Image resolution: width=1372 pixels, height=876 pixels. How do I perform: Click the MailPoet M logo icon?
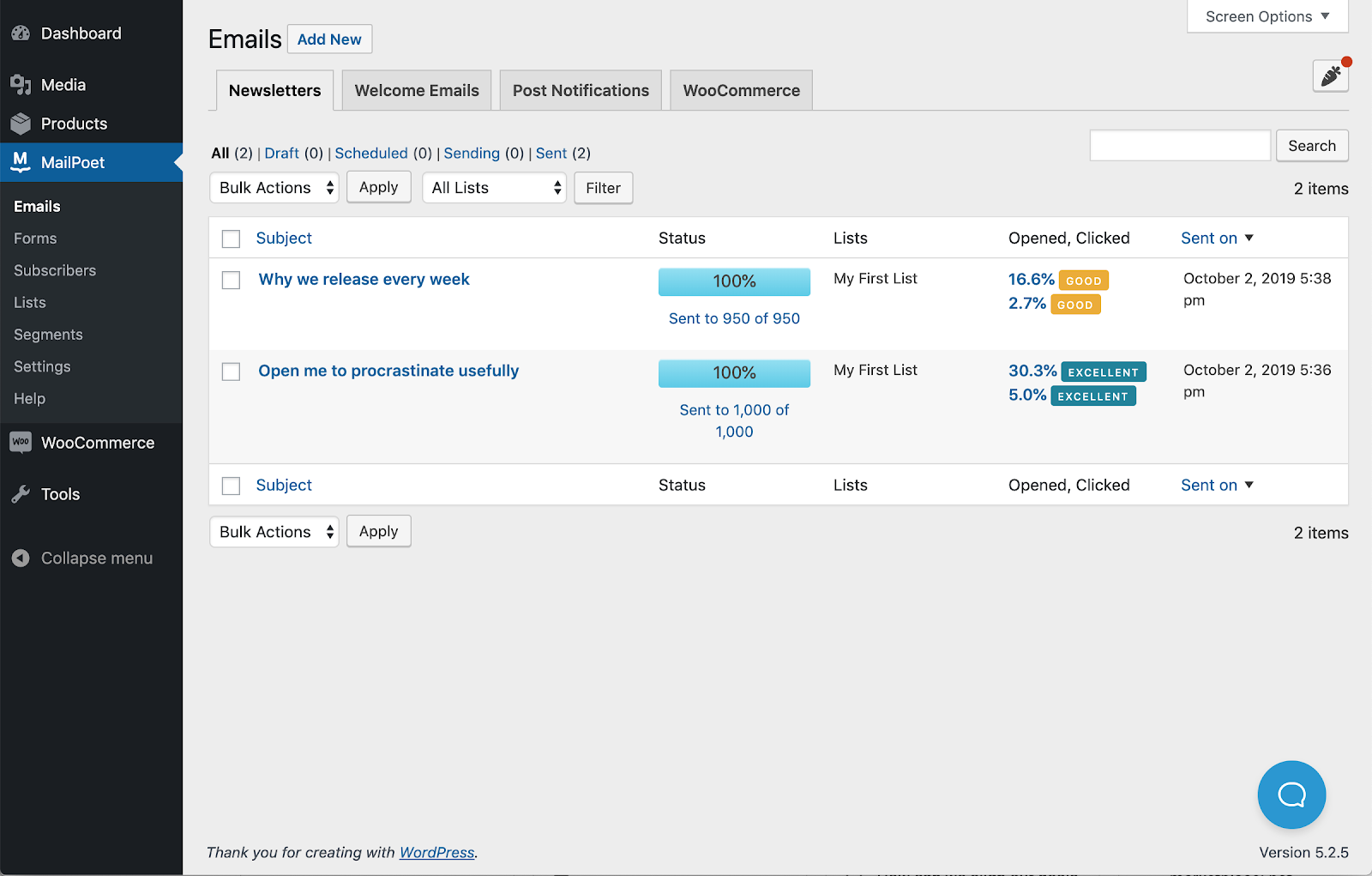coord(21,162)
